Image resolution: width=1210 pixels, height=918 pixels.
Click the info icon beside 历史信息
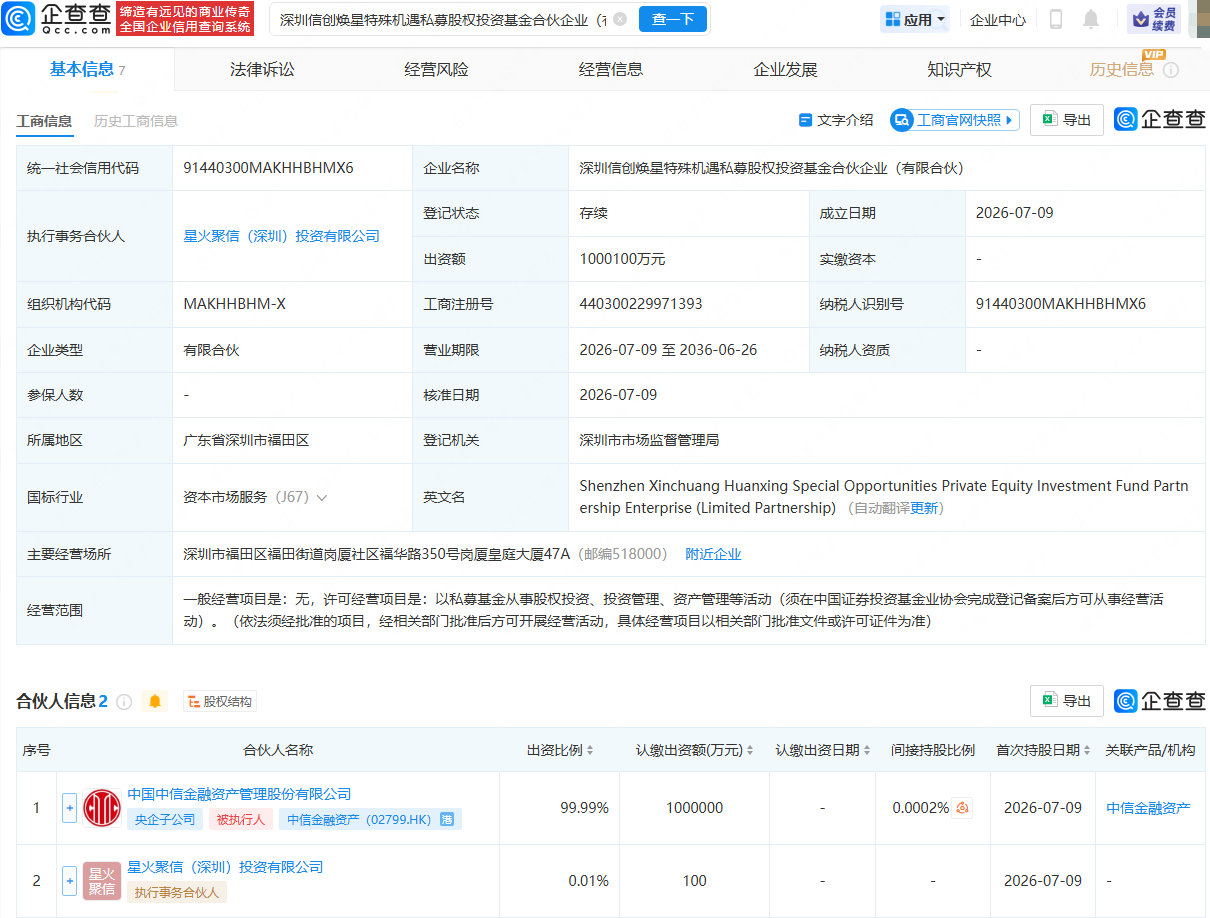pos(1171,70)
